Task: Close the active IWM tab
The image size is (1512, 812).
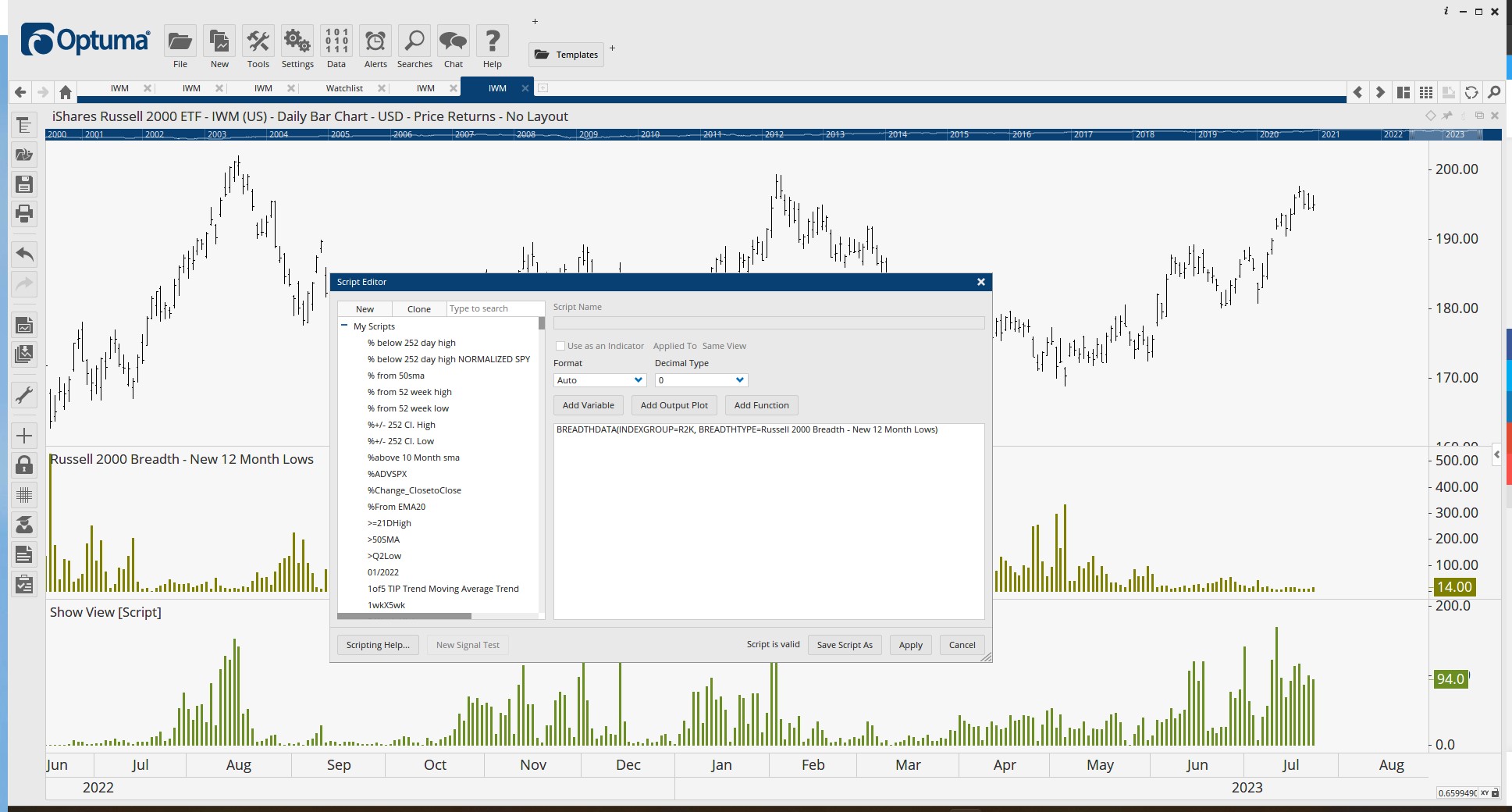Action: pyautogui.click(x=525, y=88)
